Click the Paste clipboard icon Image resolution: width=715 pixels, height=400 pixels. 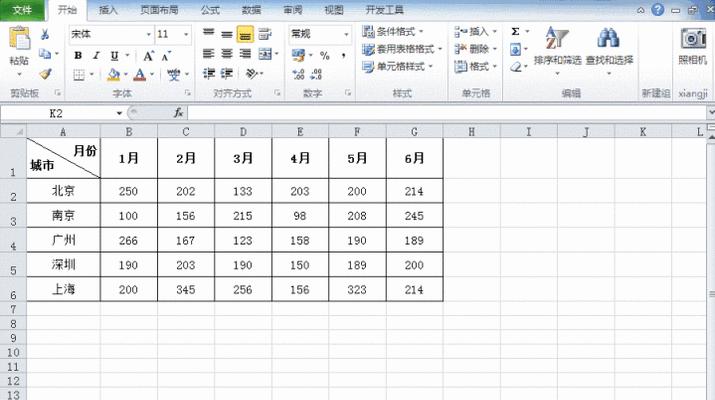[19, 39]
